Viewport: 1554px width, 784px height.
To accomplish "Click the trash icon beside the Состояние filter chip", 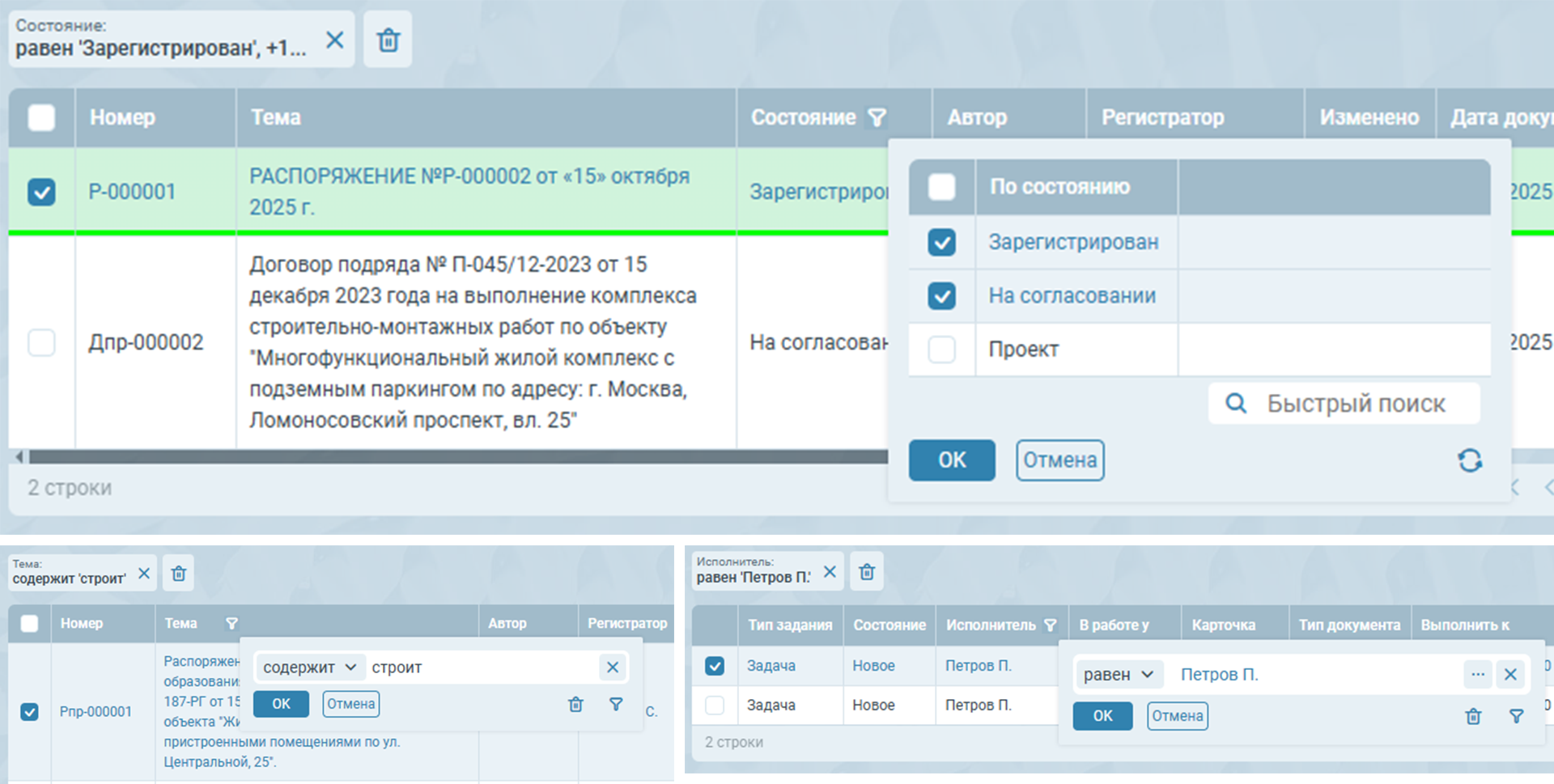I will 388,40.
